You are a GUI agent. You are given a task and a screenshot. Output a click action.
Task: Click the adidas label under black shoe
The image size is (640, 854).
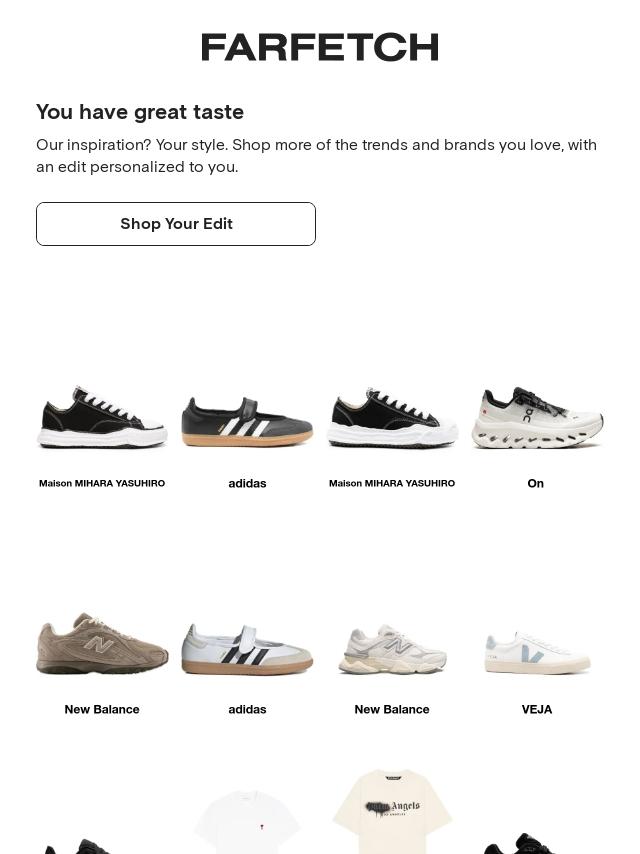247,483
